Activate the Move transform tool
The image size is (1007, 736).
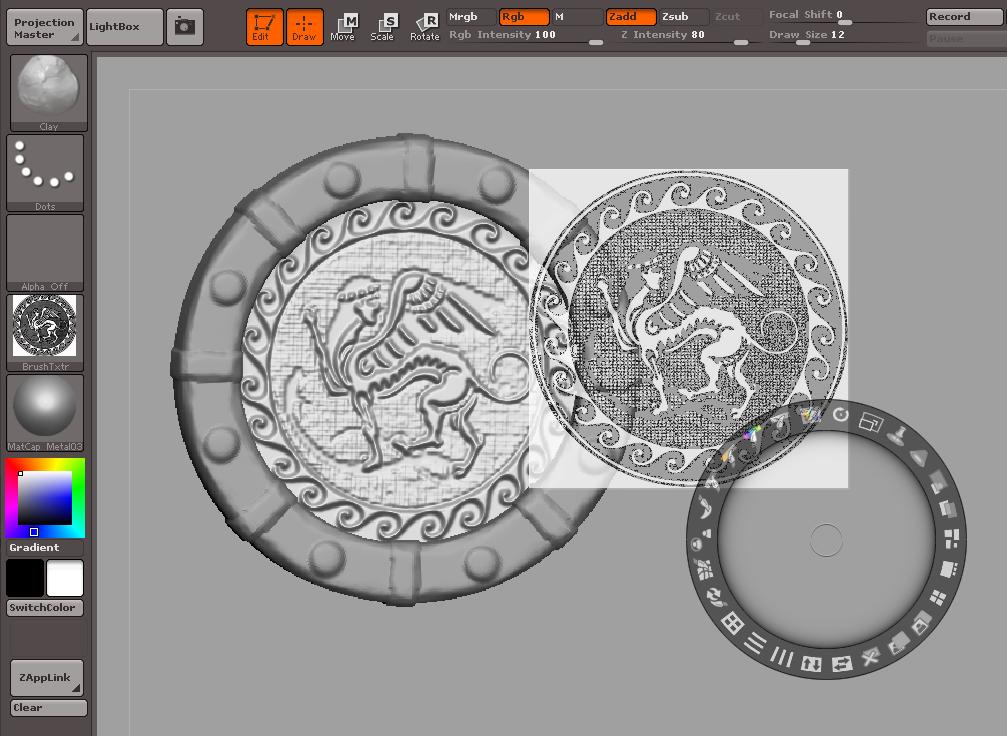tap(343, 27)
